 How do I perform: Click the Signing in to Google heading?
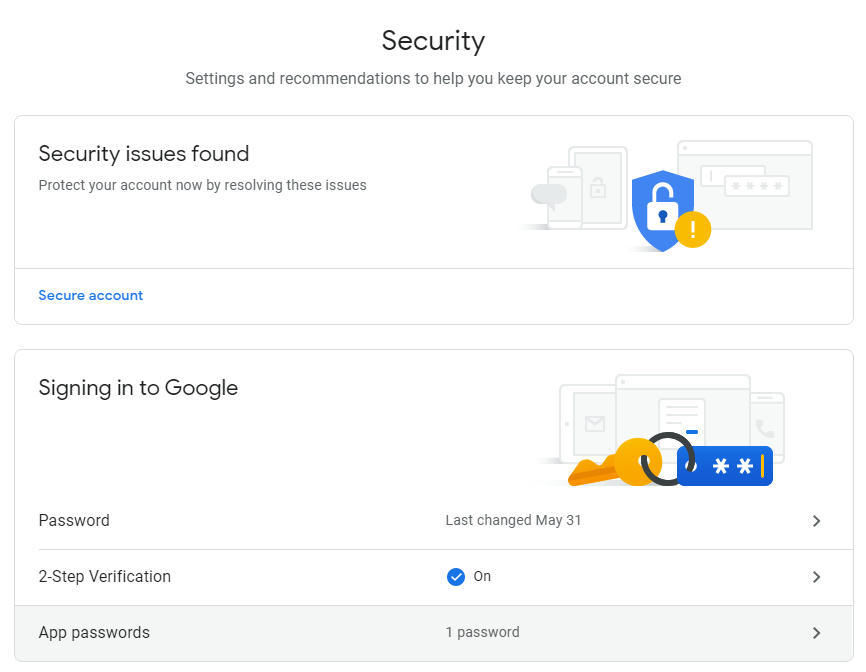[x=138, y=388]
